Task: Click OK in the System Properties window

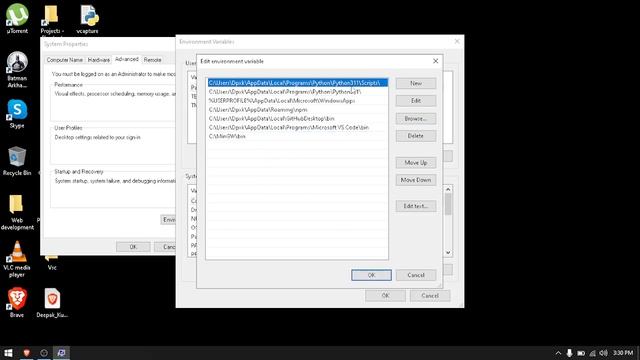Action: click(133, 247)
